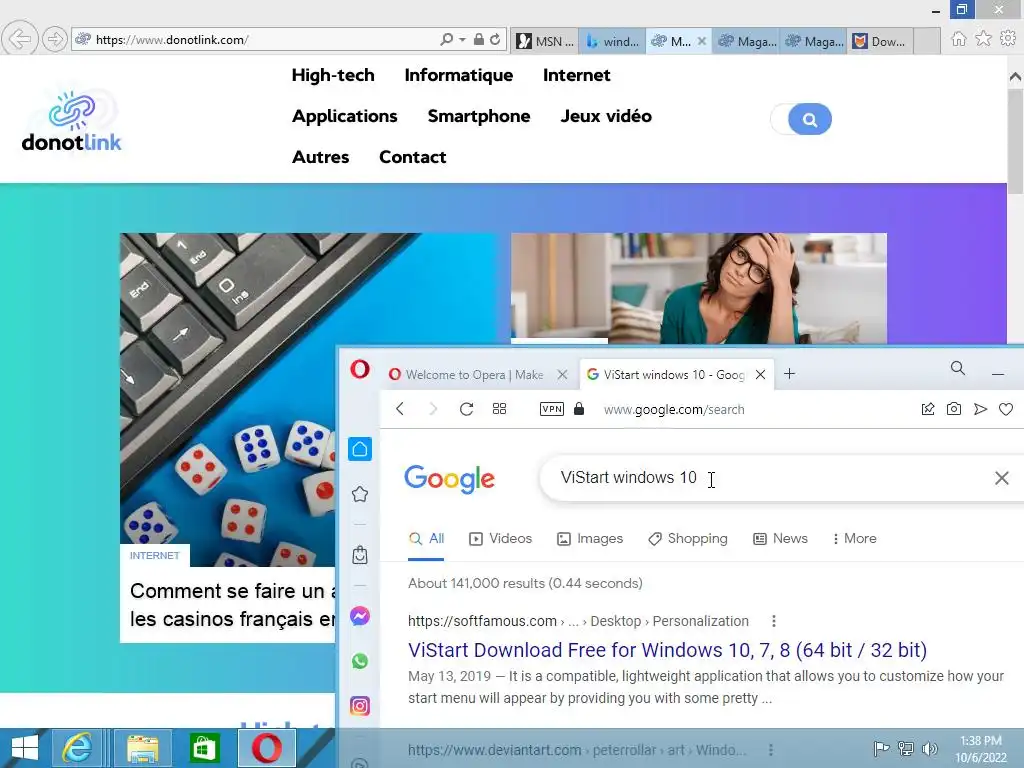The height and width of the screenshot is (768, 1024).
Task: Click the IE home icon
Action: pyautogui.click(x=958, y=39)
